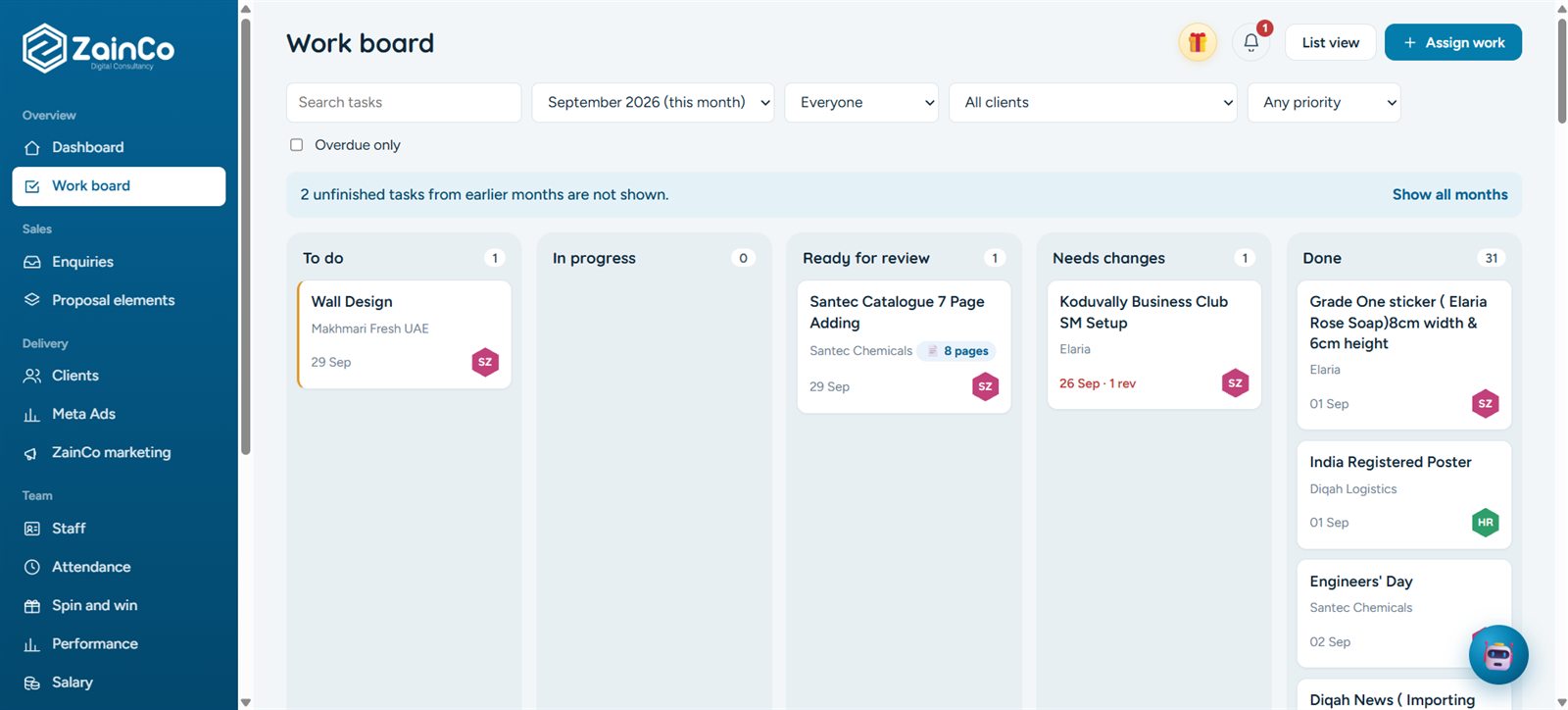
Task: Click the Done column count 31
Action: click(1491, 258)
